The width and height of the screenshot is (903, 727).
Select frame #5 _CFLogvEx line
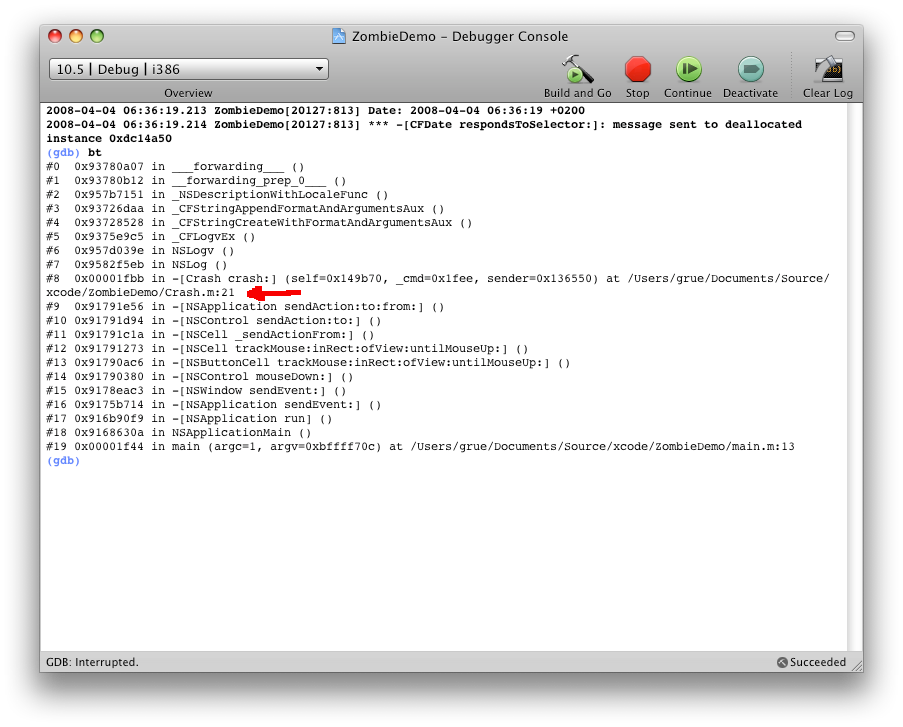[x=150, y=237]
